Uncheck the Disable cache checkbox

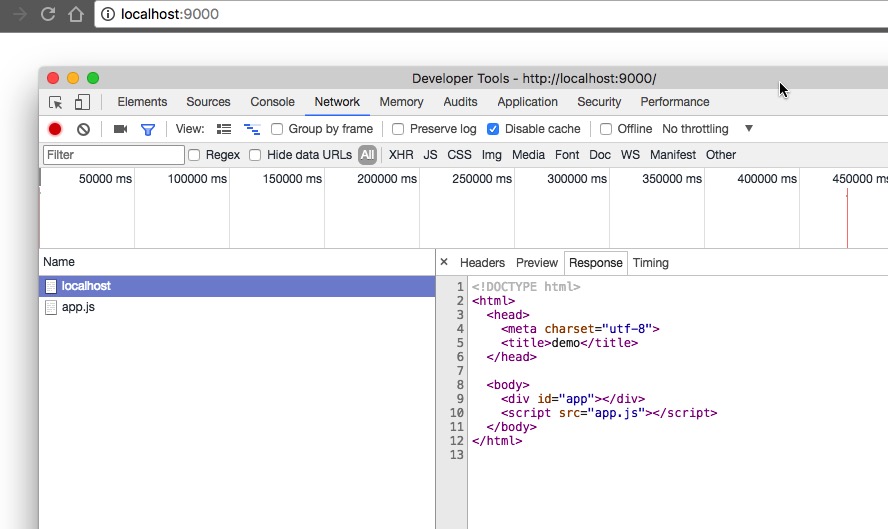point(493,129)
